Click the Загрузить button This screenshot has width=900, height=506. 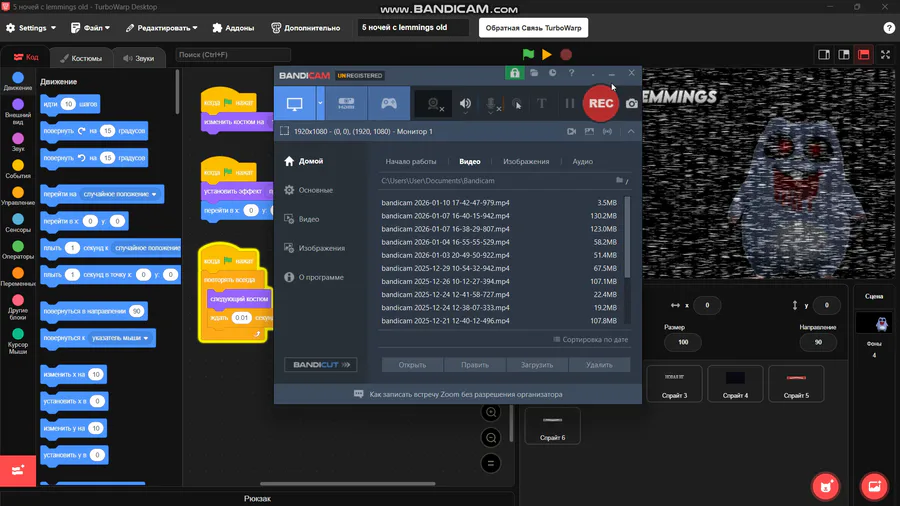(x=537, y=365)
